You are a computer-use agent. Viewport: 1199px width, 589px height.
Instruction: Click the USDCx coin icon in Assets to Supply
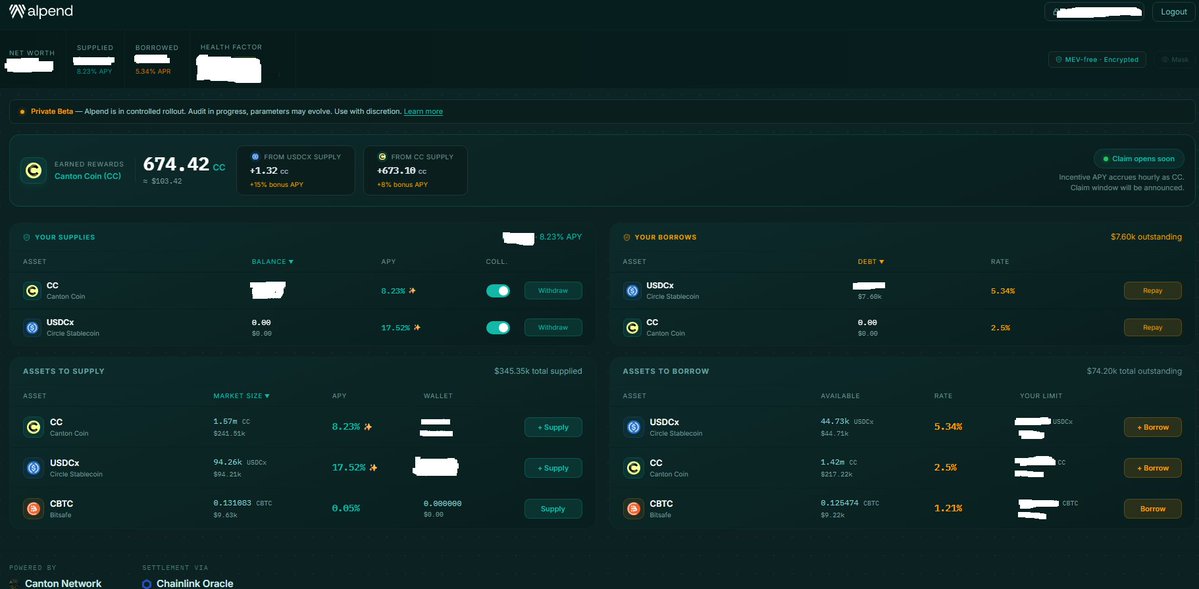(33, 468)
